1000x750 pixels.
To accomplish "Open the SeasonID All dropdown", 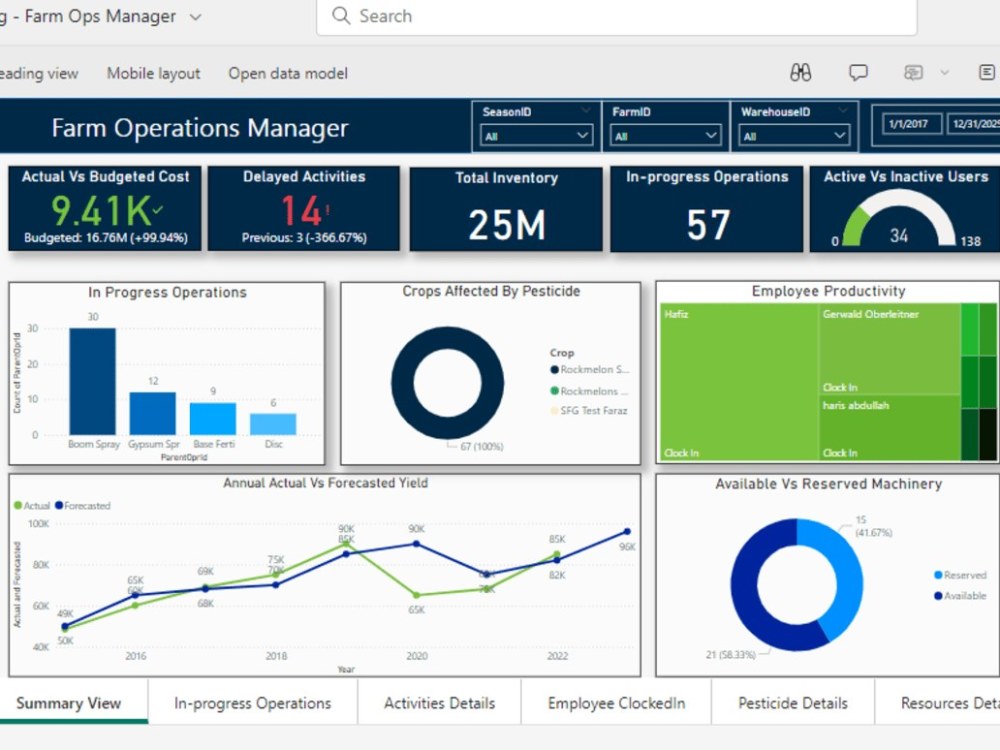I will pos(536,136).
